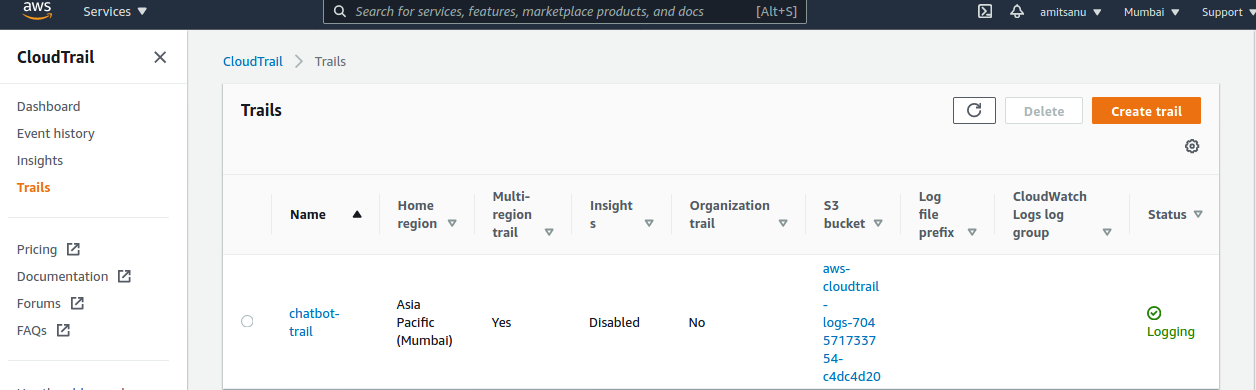Open the chatbot-trail link
The width and height of the screenshot is (1256, 390).
314,322
